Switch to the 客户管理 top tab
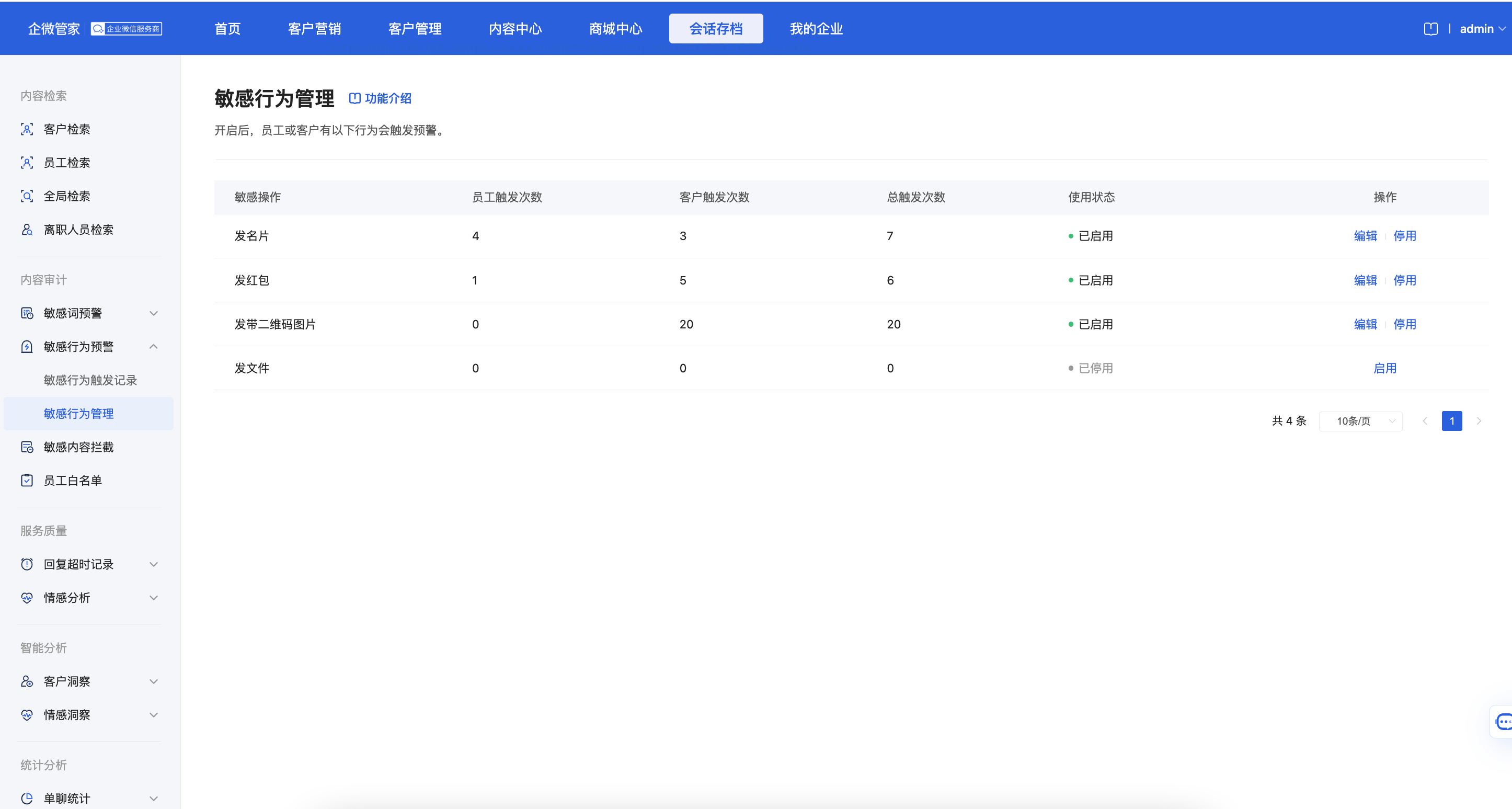The image size is (1512, 809). pyautogui.click(x=415, y=29)
